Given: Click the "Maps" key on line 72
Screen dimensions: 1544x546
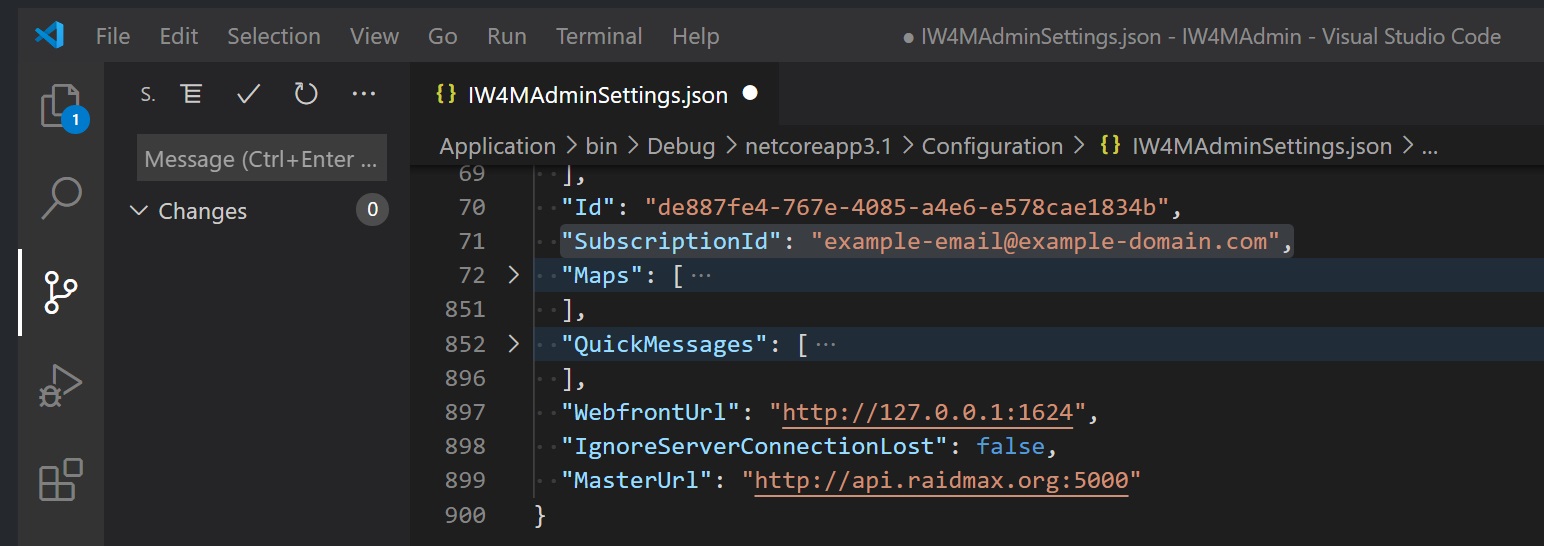Looking at the screenshot, I should coord(602,275).
